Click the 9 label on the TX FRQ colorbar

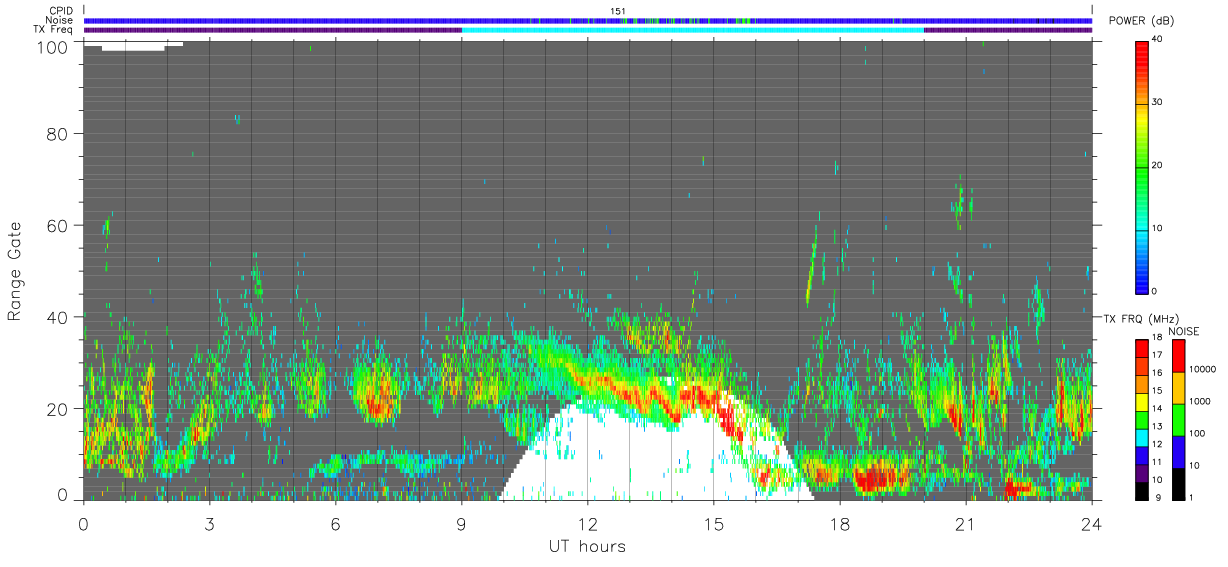(1156, 497)
